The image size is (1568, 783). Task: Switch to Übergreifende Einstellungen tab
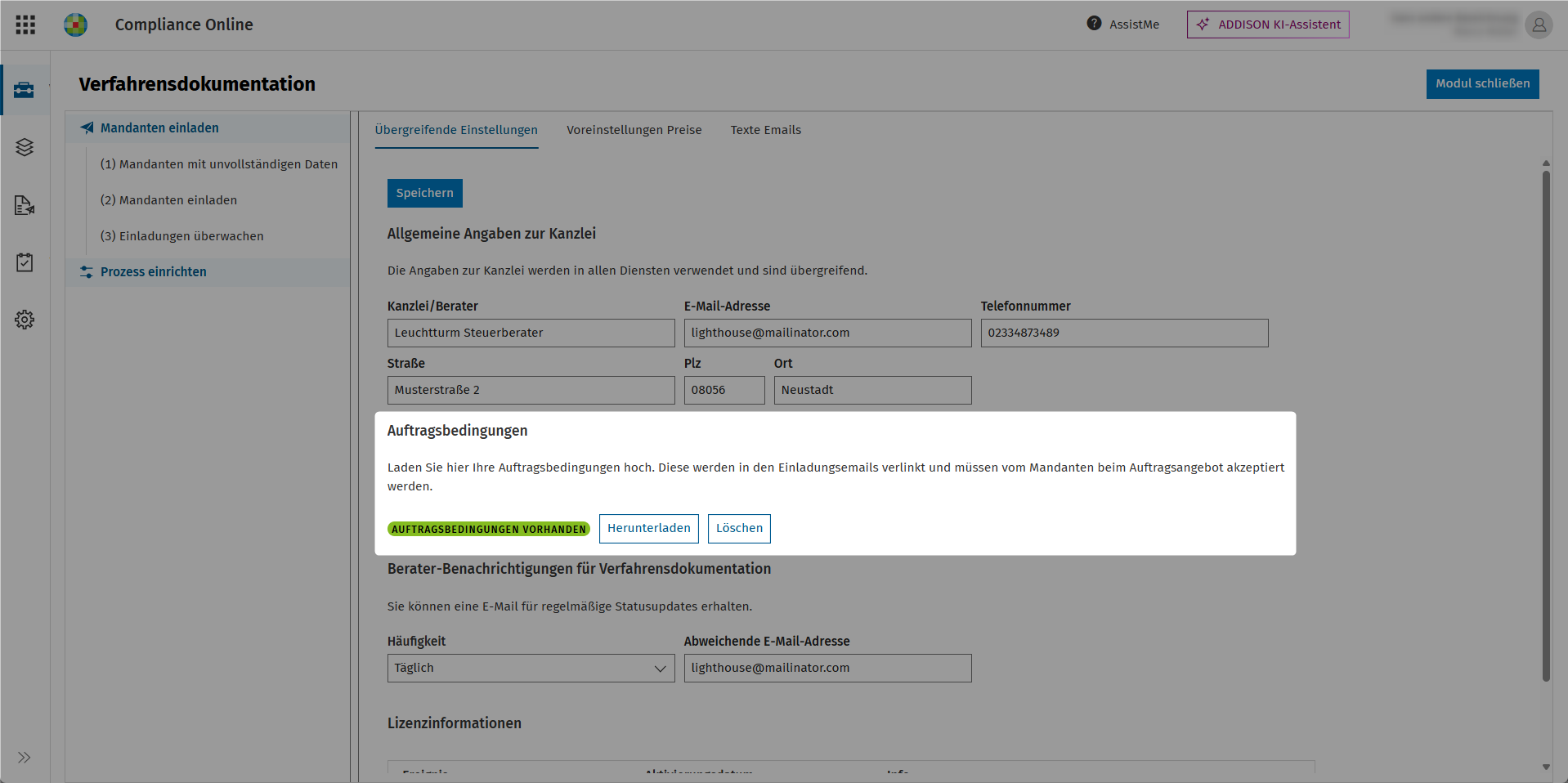tap(456, 130)
